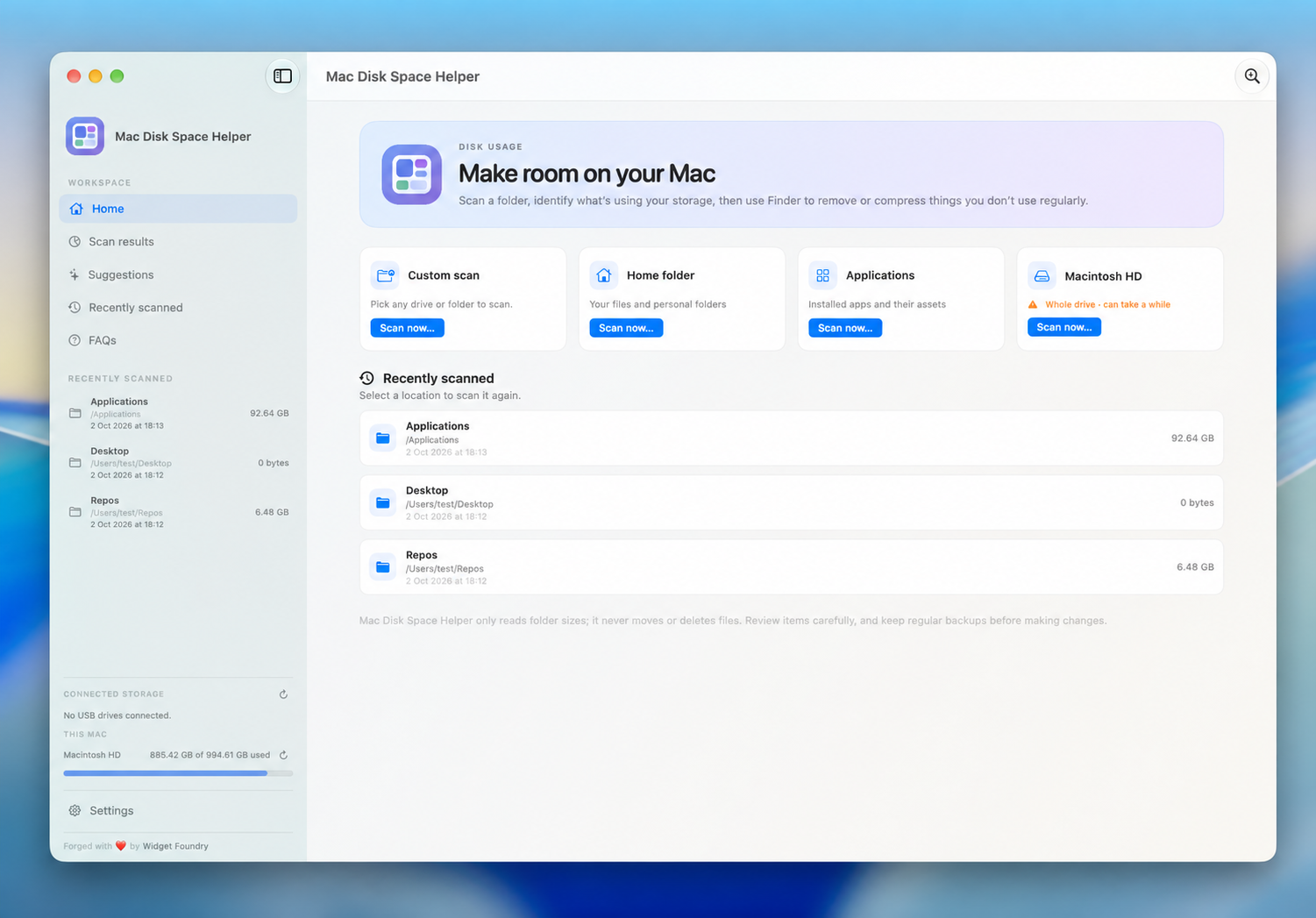Click the 'Make room on your Mac' heading
Image resolution: width=1316 pixels, height=918 pixels.
point(587,174)
